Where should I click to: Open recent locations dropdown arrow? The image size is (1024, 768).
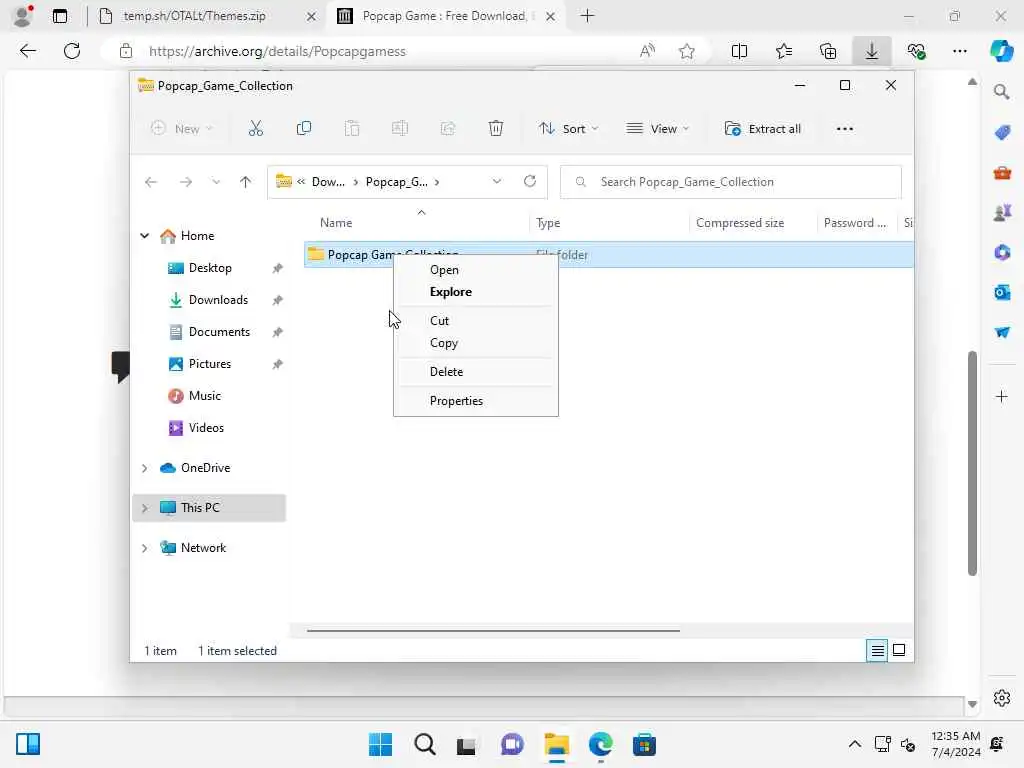pos(216,182)
